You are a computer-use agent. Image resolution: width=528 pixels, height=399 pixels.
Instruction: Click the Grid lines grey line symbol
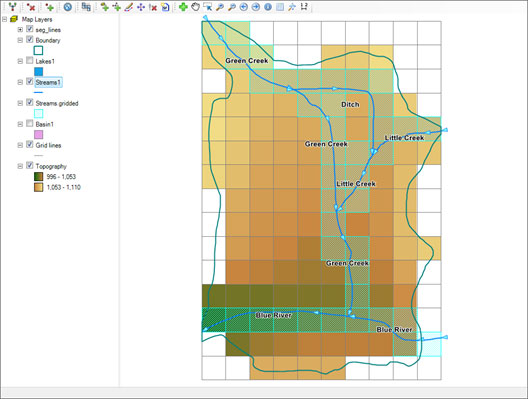tap(38, 156)
